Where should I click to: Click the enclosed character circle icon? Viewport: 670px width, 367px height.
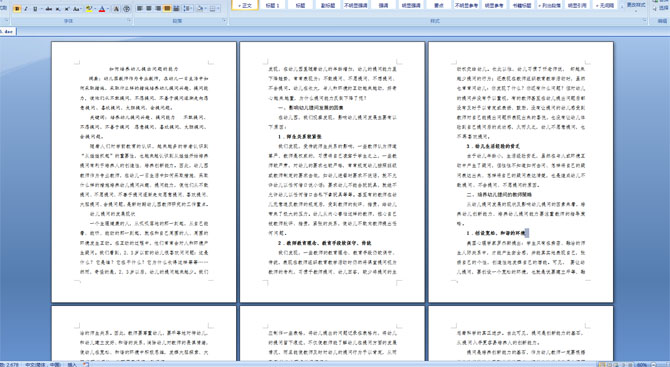(126, 9)
